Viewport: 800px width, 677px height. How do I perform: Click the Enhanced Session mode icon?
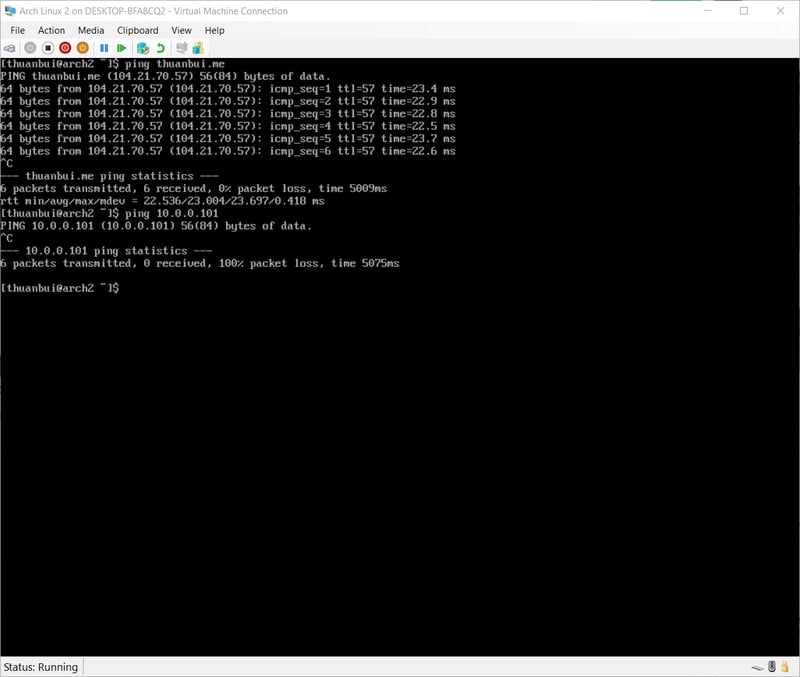(182, 47)
